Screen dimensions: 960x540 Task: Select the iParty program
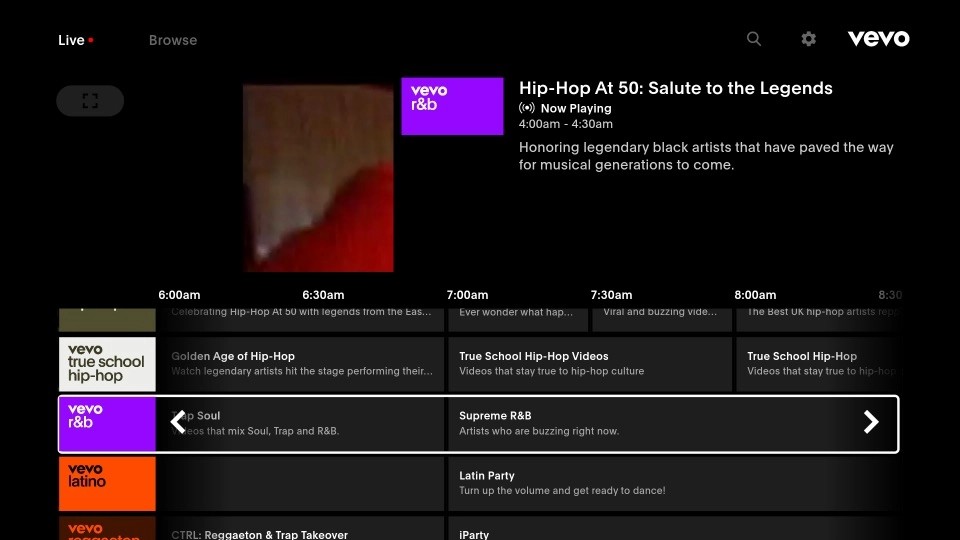tap(673, 528)
